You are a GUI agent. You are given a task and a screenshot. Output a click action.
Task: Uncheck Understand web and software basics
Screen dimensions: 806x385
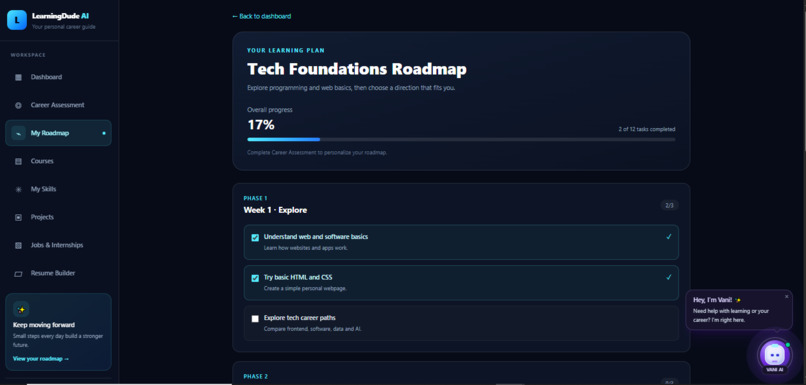(x=255, y=237)
